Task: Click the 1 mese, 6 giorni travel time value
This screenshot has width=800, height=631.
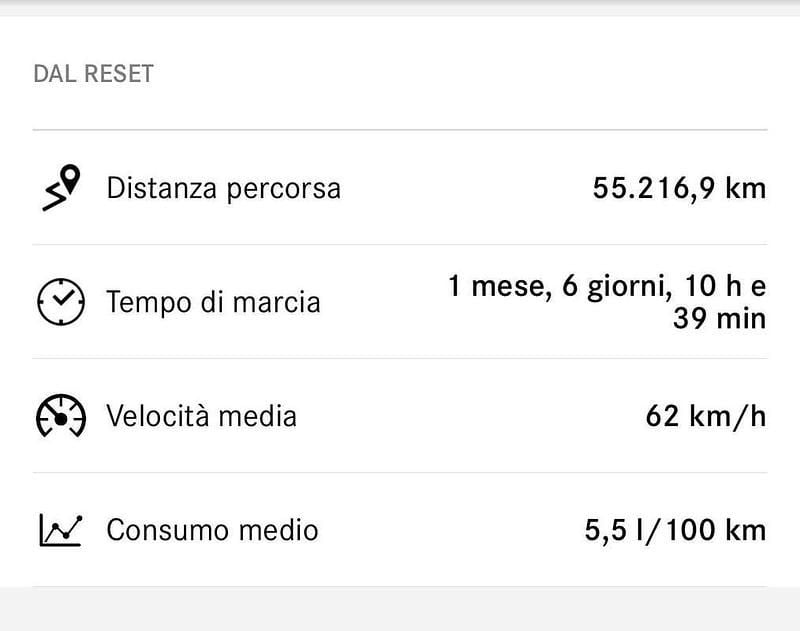Action: [x=606, y=288]
